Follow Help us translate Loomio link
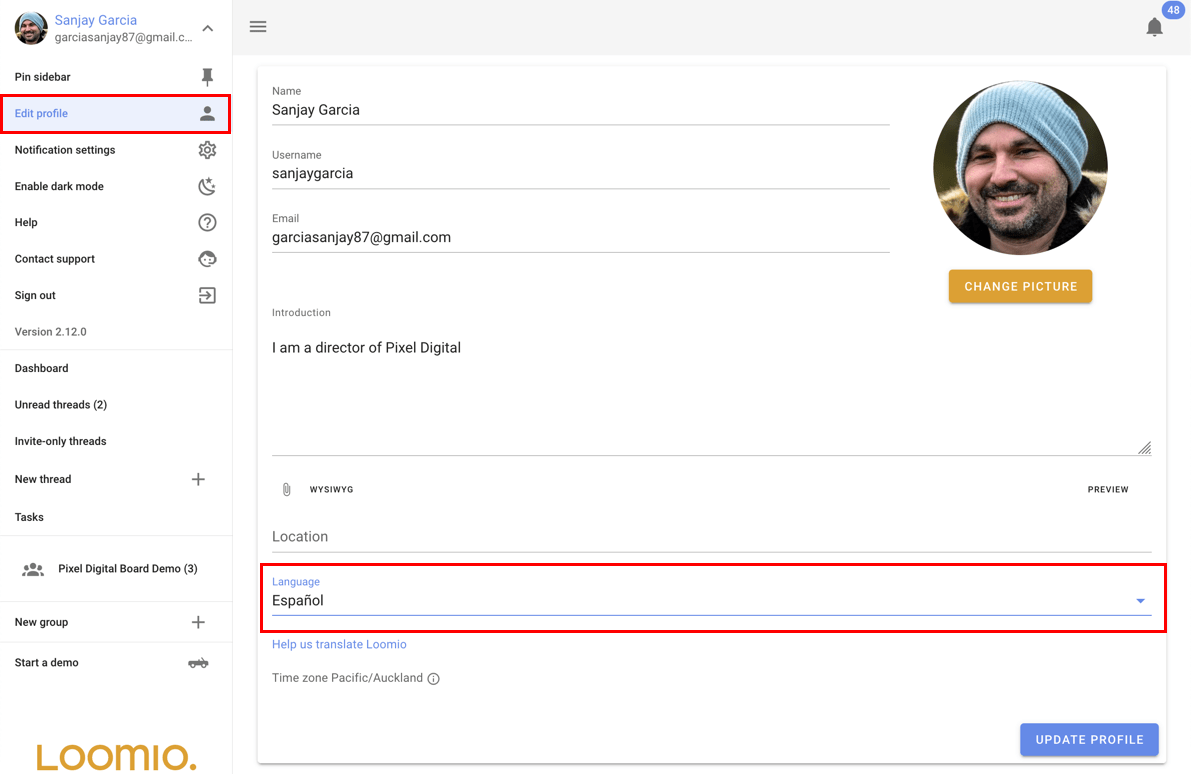This screenshot has height=774, width=1191. coord(339,644)
